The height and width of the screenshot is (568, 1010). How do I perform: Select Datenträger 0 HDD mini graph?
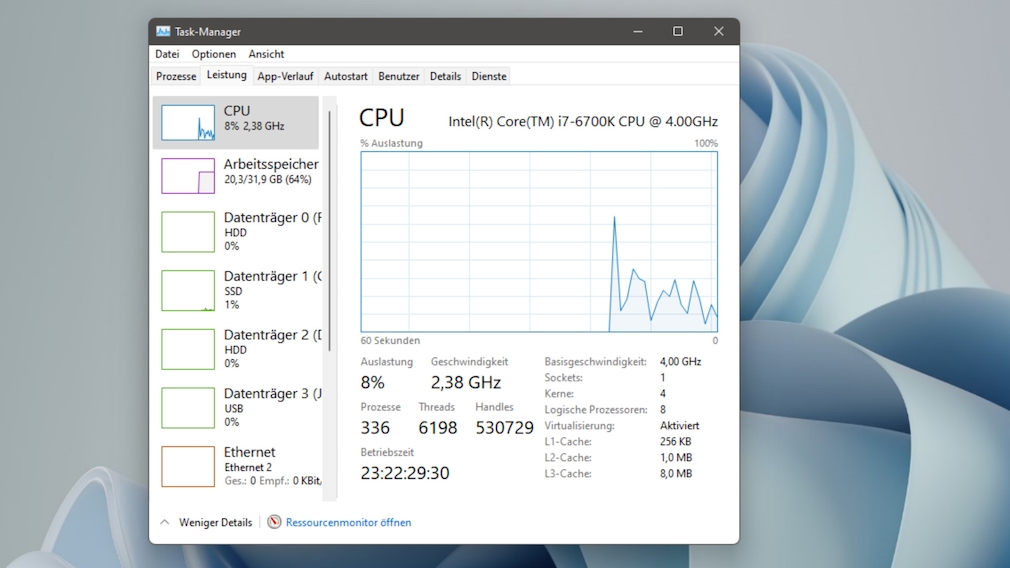188,232
